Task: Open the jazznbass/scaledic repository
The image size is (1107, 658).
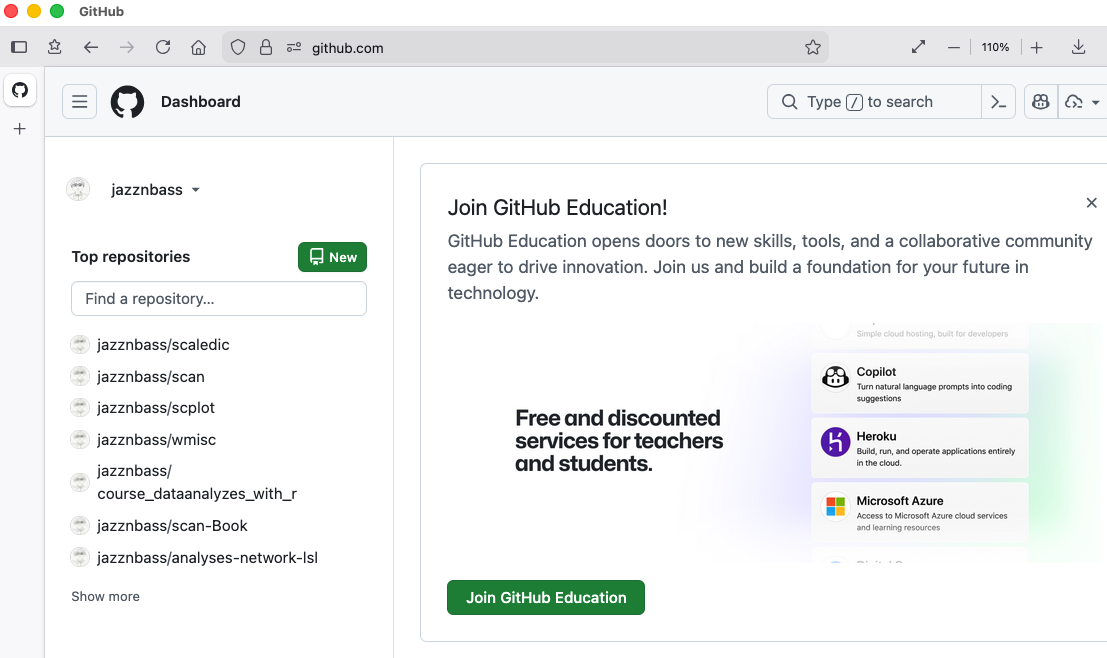Action: tap(163, 345)
